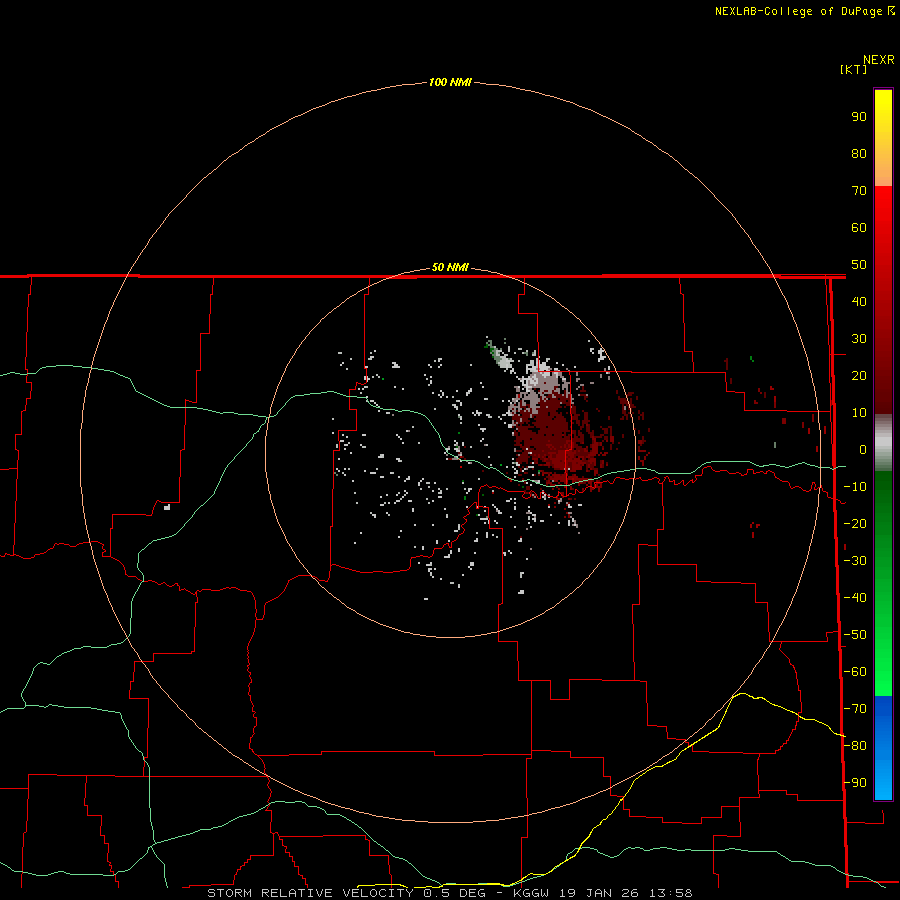Screen dimensions: 900x900
Task: Click the -40 value on velocity scale
Action: 855,598
